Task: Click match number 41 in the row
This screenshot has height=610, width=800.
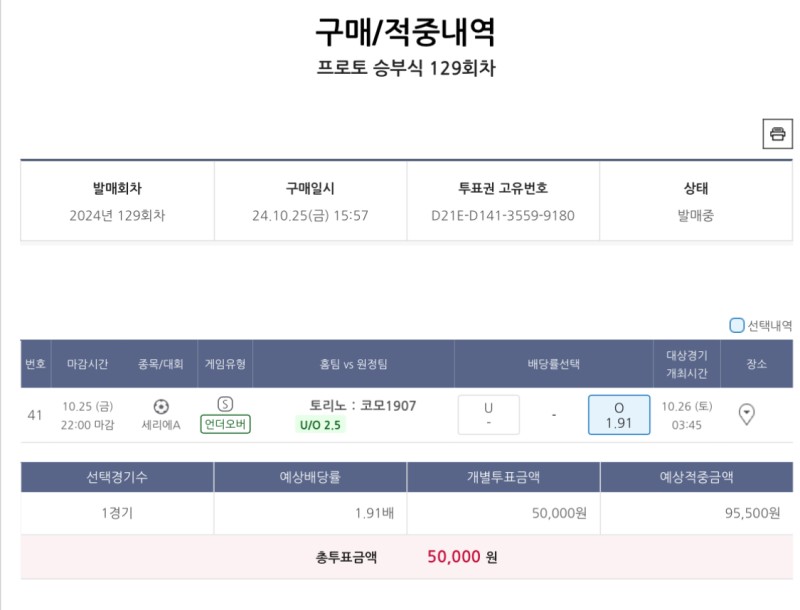Action: (35, 415)
